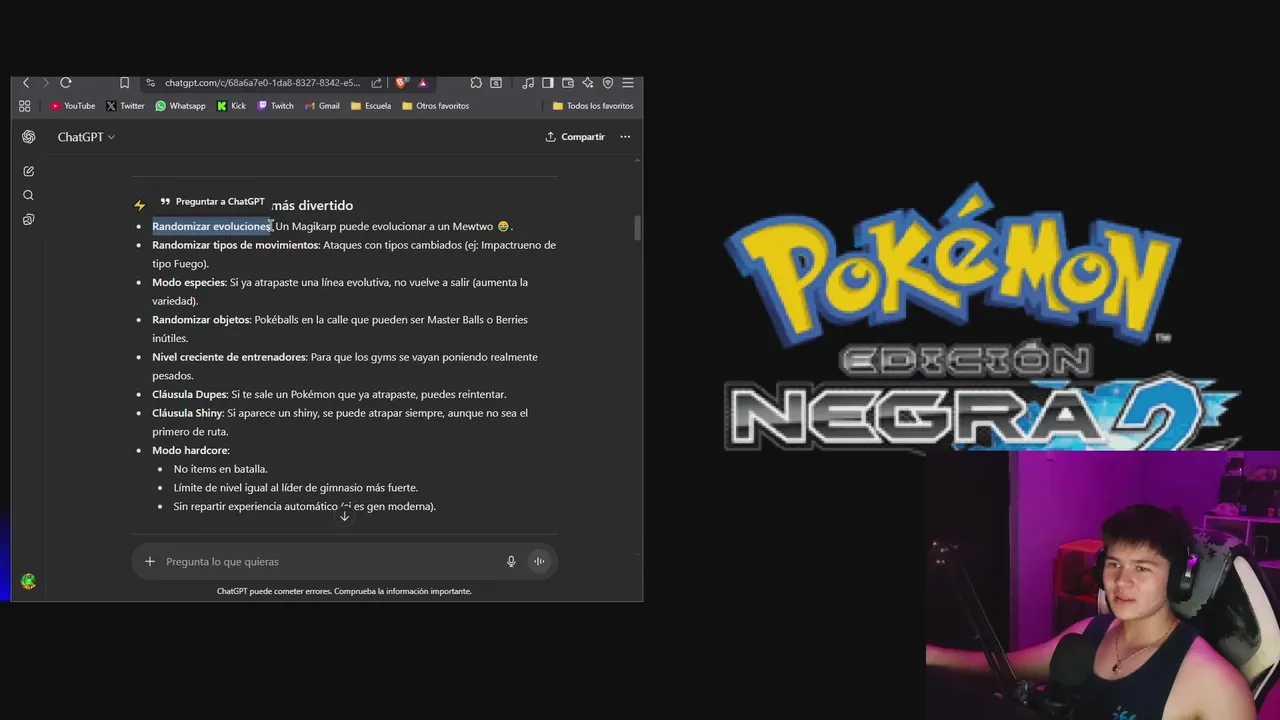Viewport: 1280px width, 720px height.
Task: Open the Gmail bookmark
Action: pos(322,106)
